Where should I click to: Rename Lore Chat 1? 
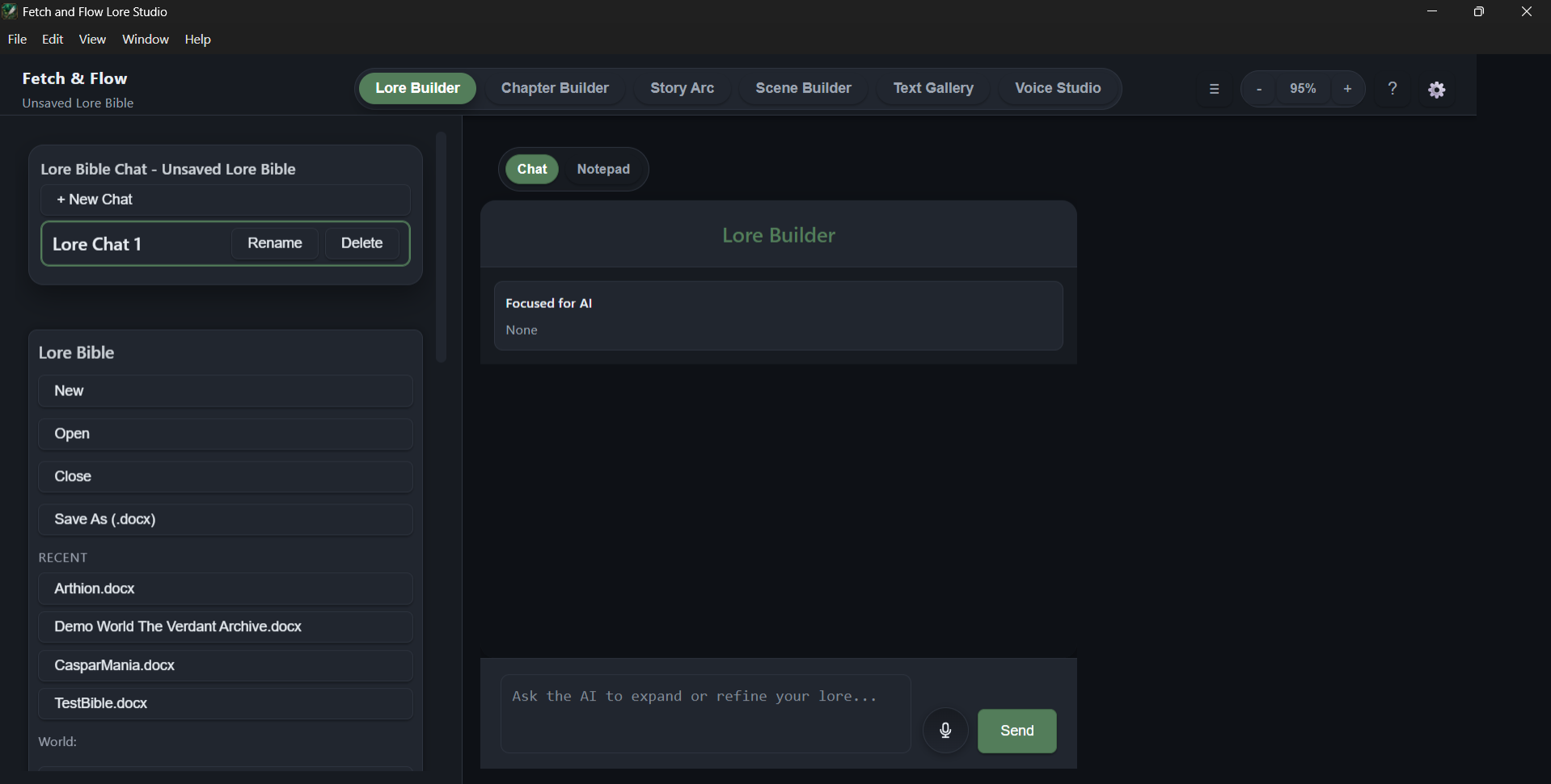[x=275, y=243]
